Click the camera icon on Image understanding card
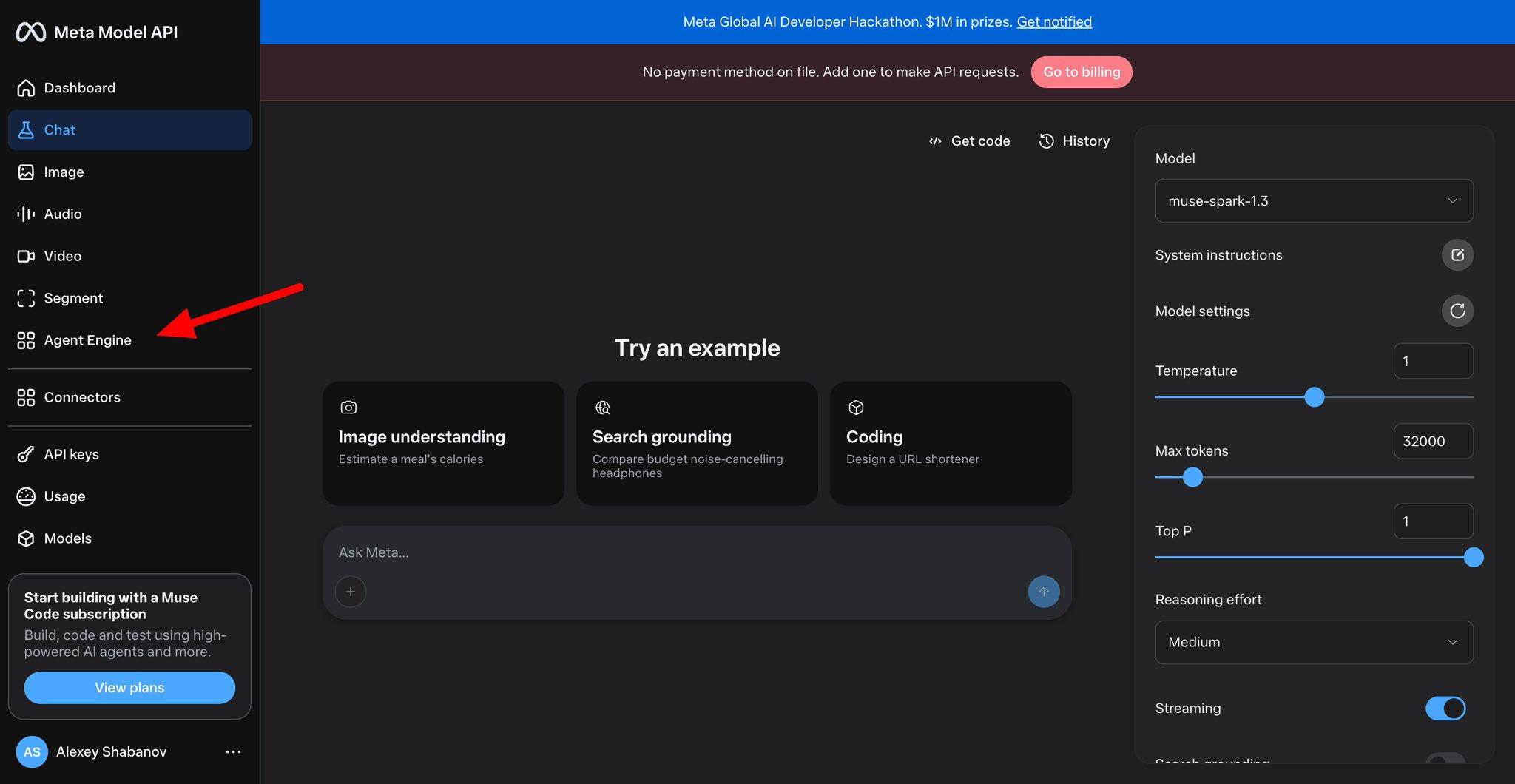This screenshot has height=784, width=1515. [348, 408]
